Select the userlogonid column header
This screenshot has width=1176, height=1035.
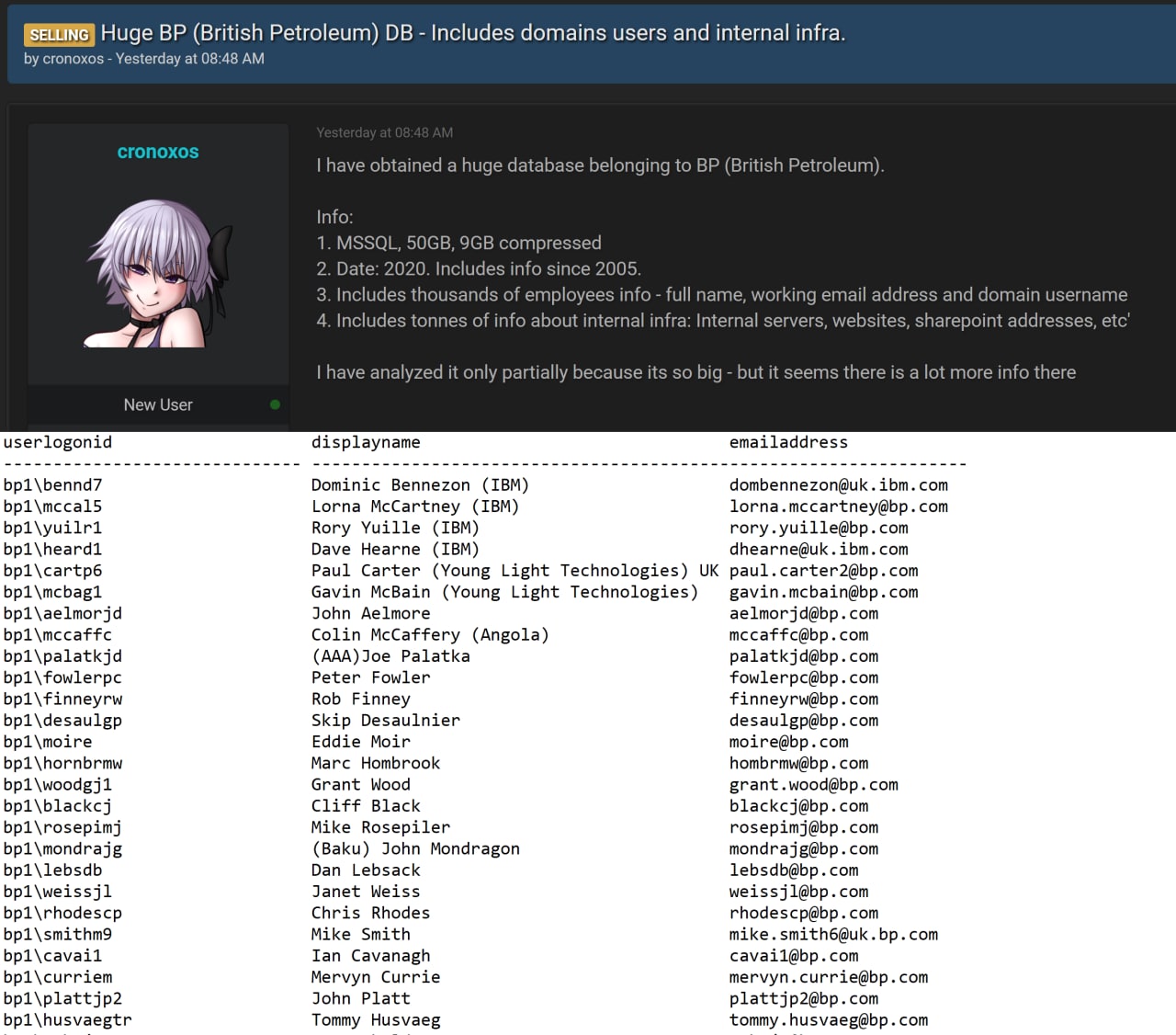(x=58, y=442)
